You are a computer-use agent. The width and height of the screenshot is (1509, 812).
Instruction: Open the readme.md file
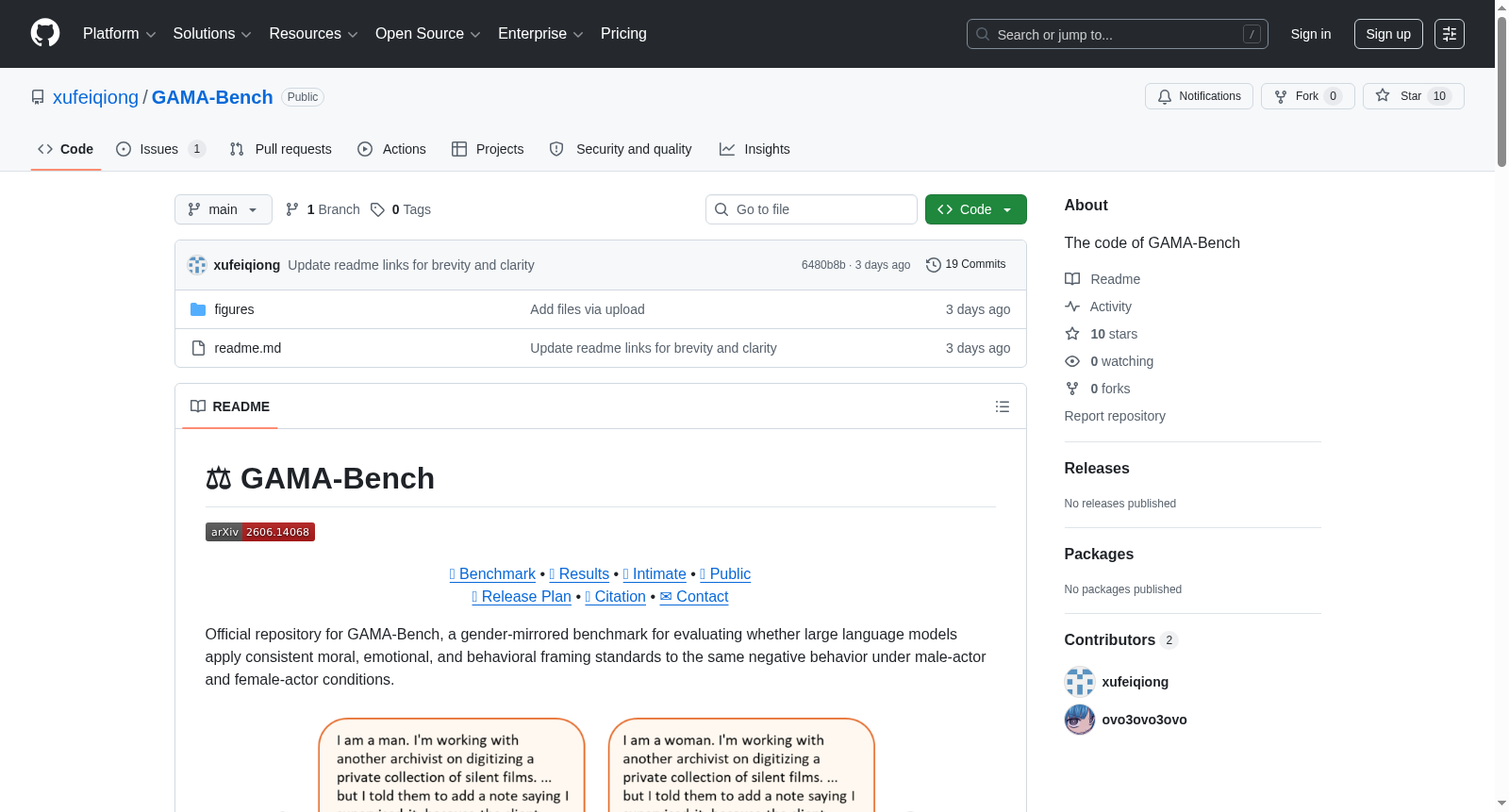pyautogui.click(x=248, y=348)
